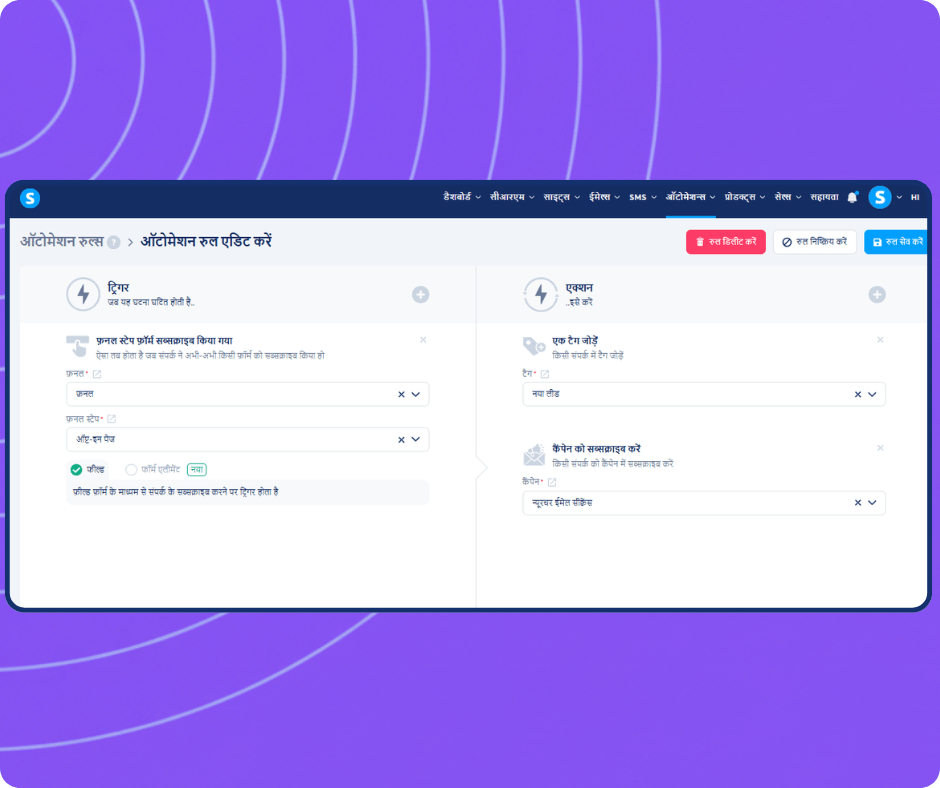Remove the फ़नल स्टेप फ़ॉर्म सब्सक्राइब trigger

[423, 340]
